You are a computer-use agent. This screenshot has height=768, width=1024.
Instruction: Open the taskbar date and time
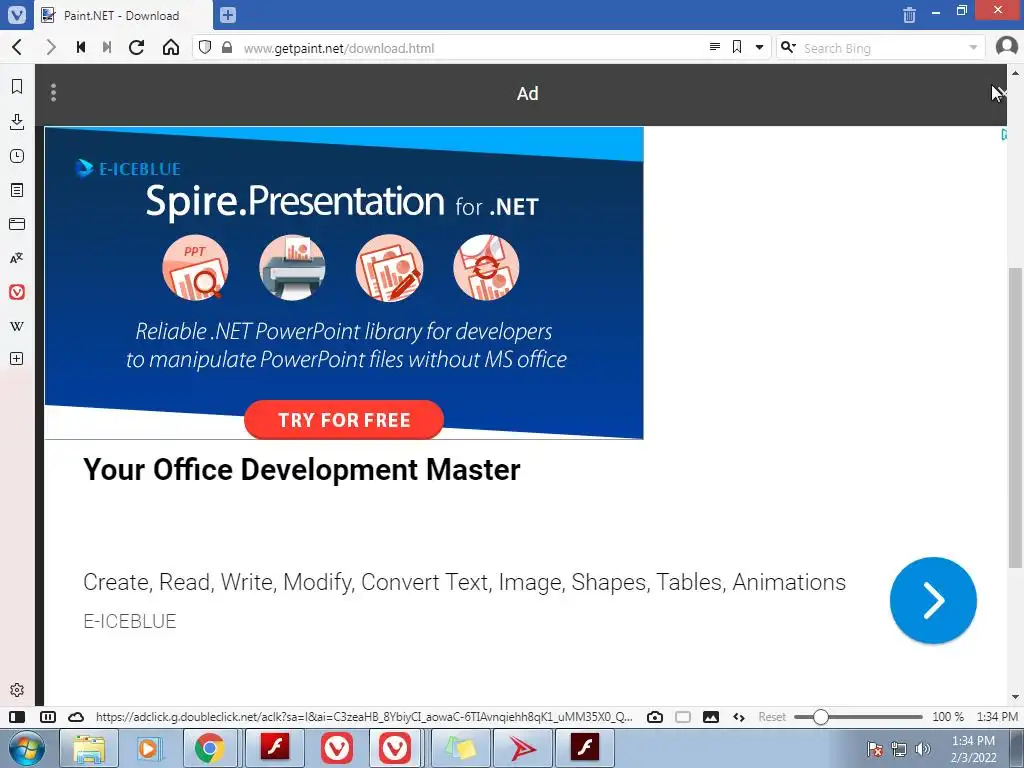point(973,749)
